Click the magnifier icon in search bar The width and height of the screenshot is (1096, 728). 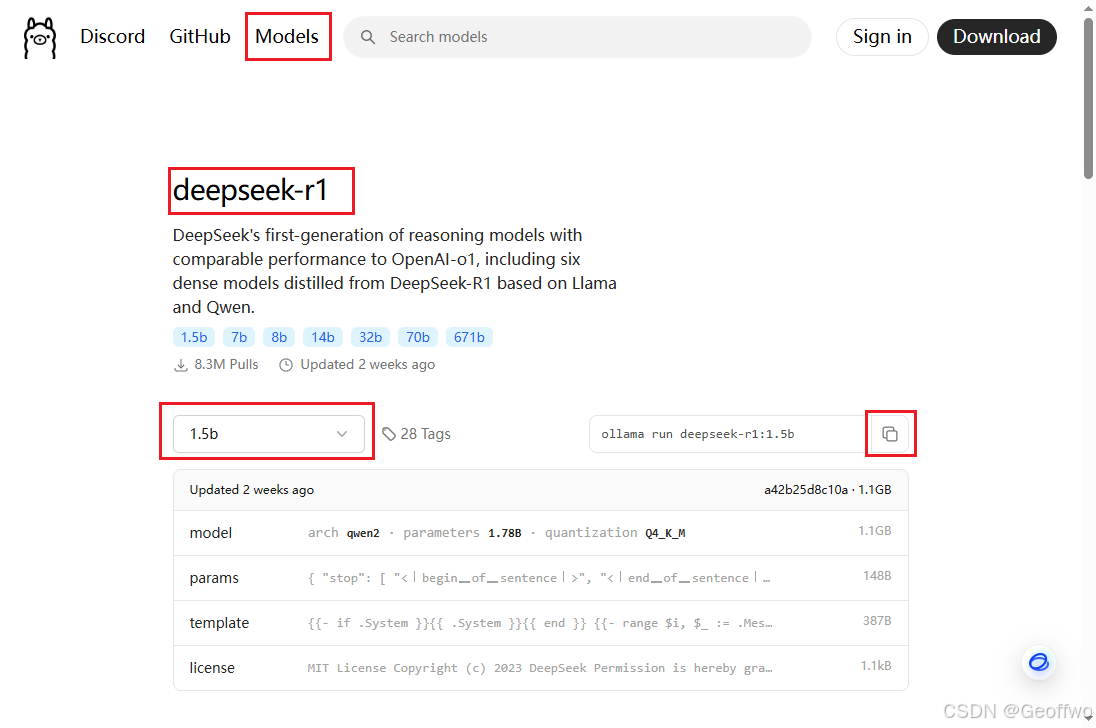pyautogui.click(x=368, y=37)
